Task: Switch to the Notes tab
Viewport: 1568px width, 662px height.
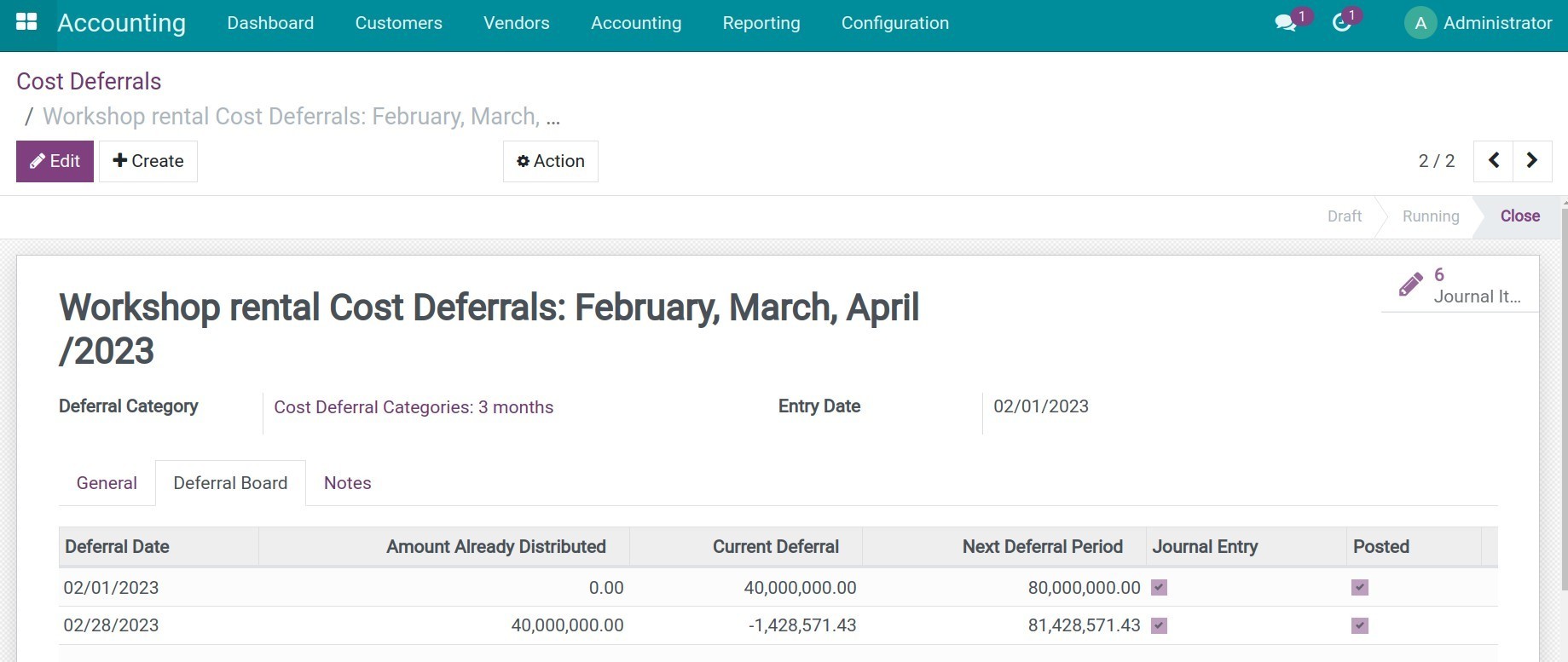Action: (347, 483)
